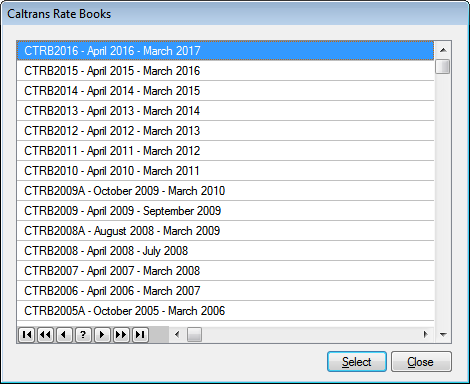Click the page-forward double arrow icon
The image size is (470, 384).
[121, 334]
